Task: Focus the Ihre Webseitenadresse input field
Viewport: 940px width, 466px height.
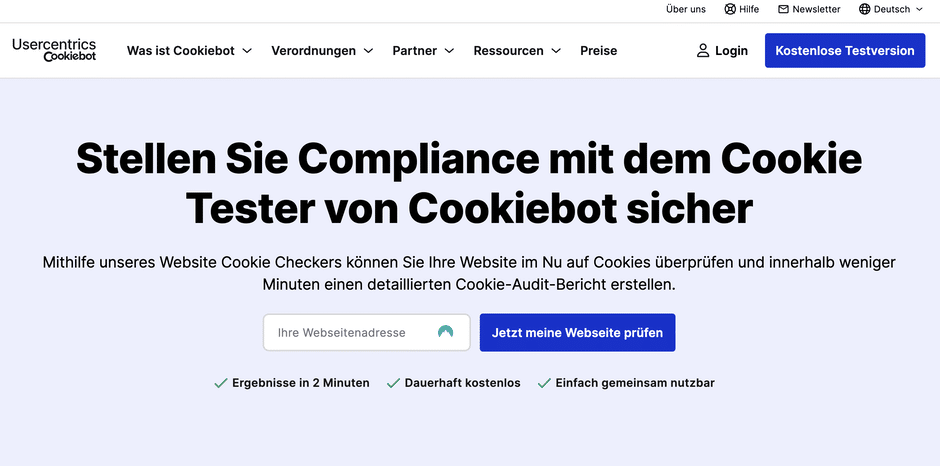Action: pyautogui.click(x=367, y=332)
